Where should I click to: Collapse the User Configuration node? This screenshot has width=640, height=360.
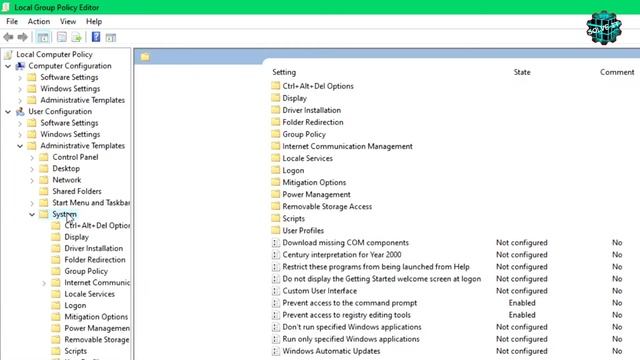coord(8,111)
